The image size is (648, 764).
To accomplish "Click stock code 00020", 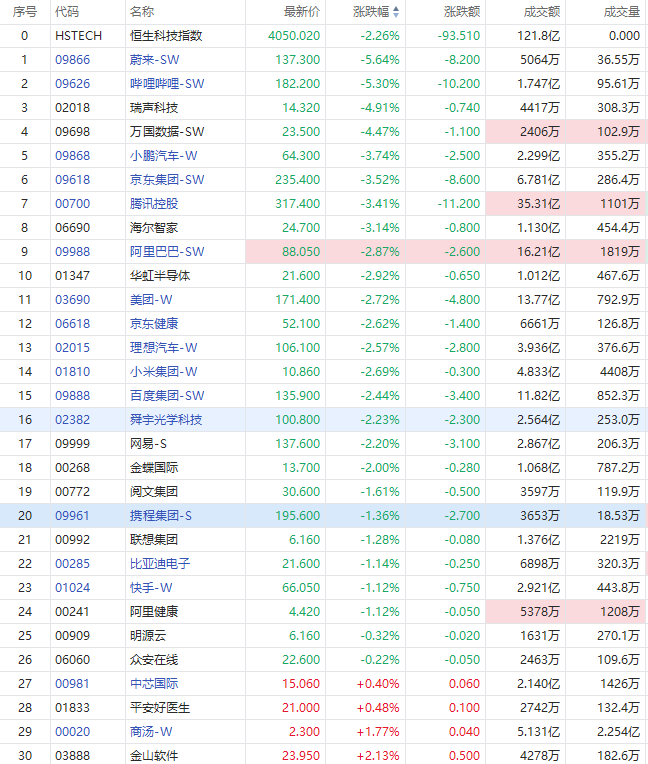I will tap(73, 731).
